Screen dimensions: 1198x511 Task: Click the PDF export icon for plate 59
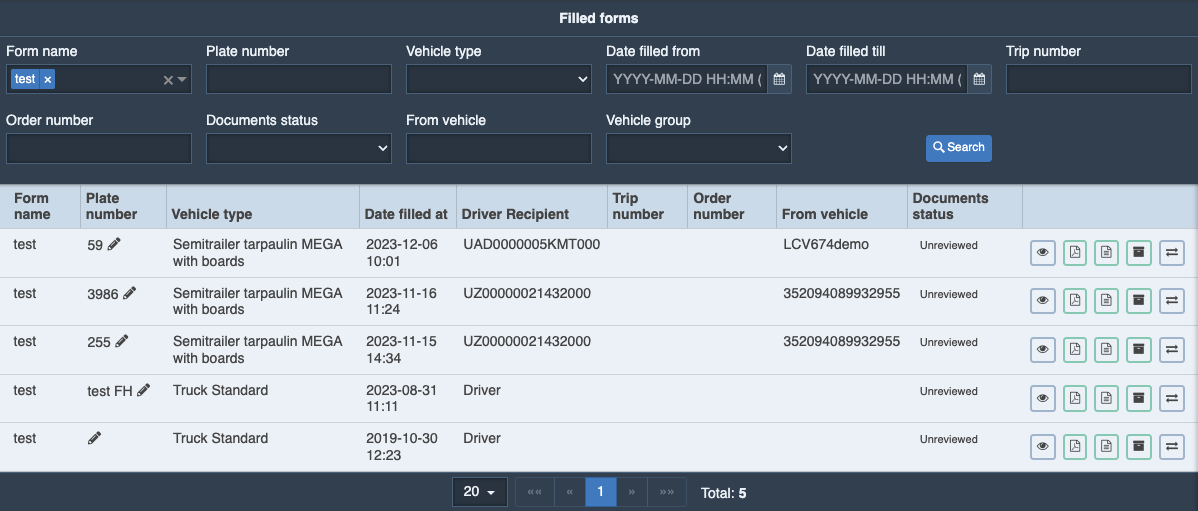[x=1075, y=253]
